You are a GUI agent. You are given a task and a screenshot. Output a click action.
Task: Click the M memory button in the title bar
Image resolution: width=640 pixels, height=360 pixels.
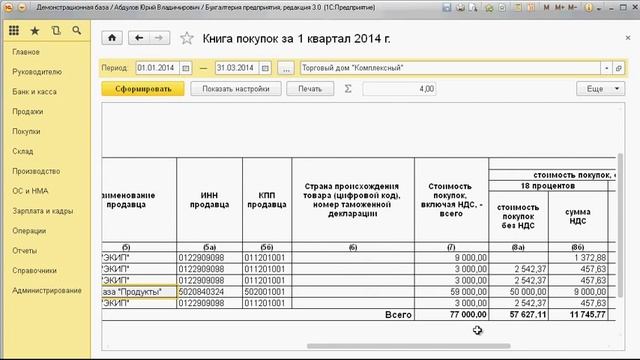(x=546, y=7)
